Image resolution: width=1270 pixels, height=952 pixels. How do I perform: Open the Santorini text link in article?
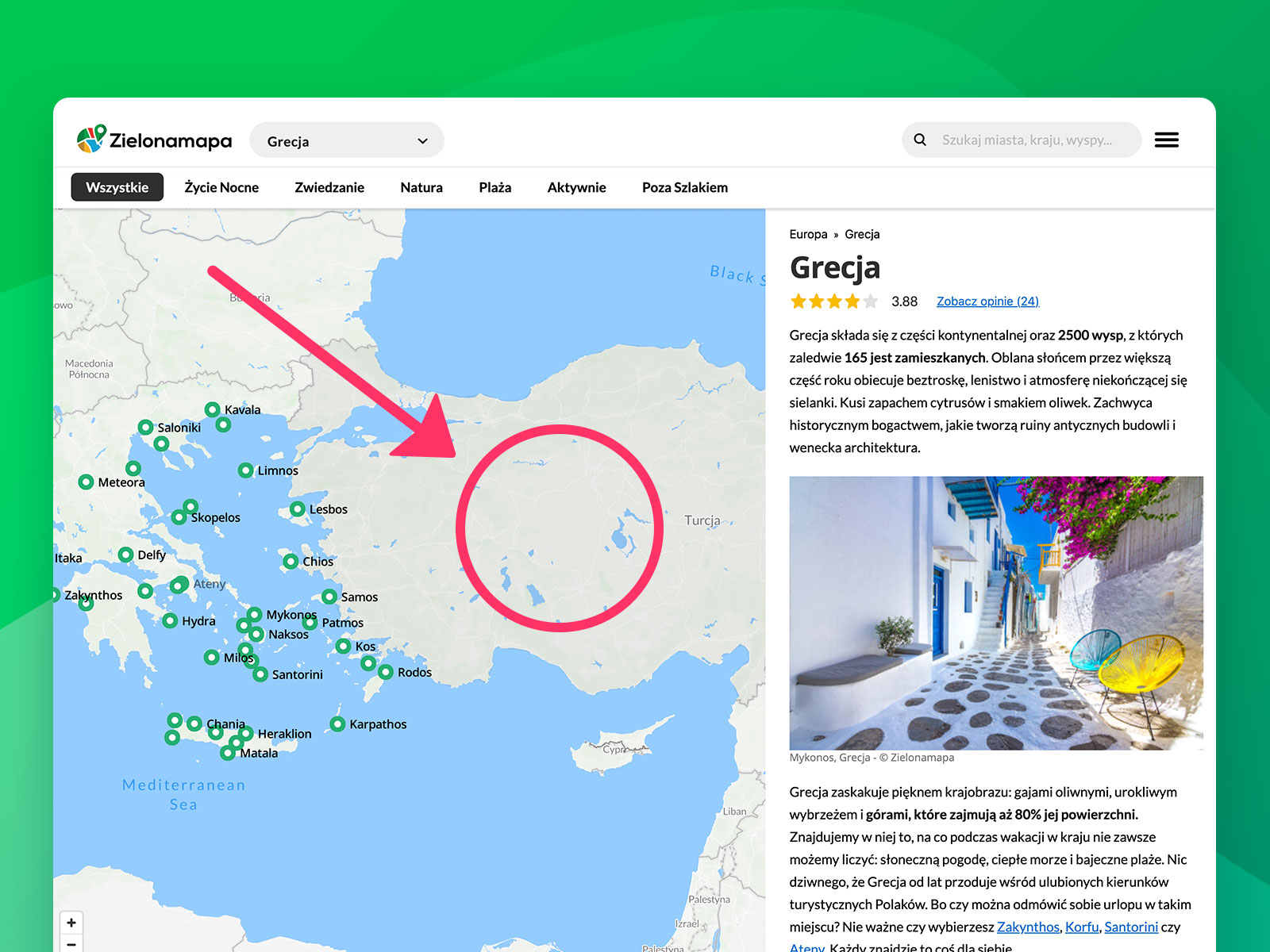tap(1131, 927)
